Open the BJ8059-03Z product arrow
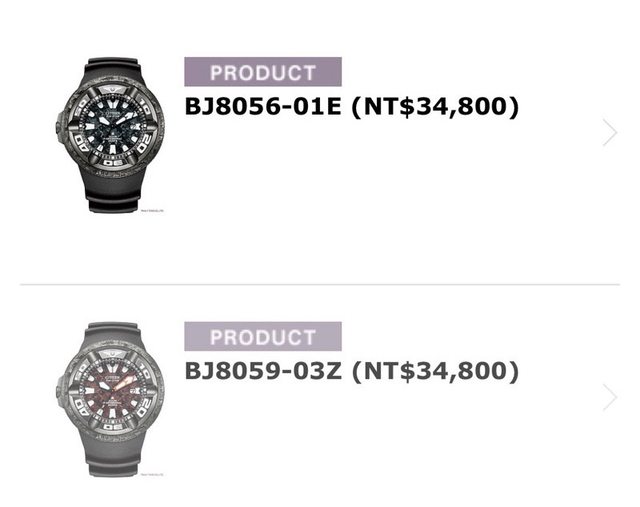The width and height of the screenshot is (640, 507). (x=609, y=397)
